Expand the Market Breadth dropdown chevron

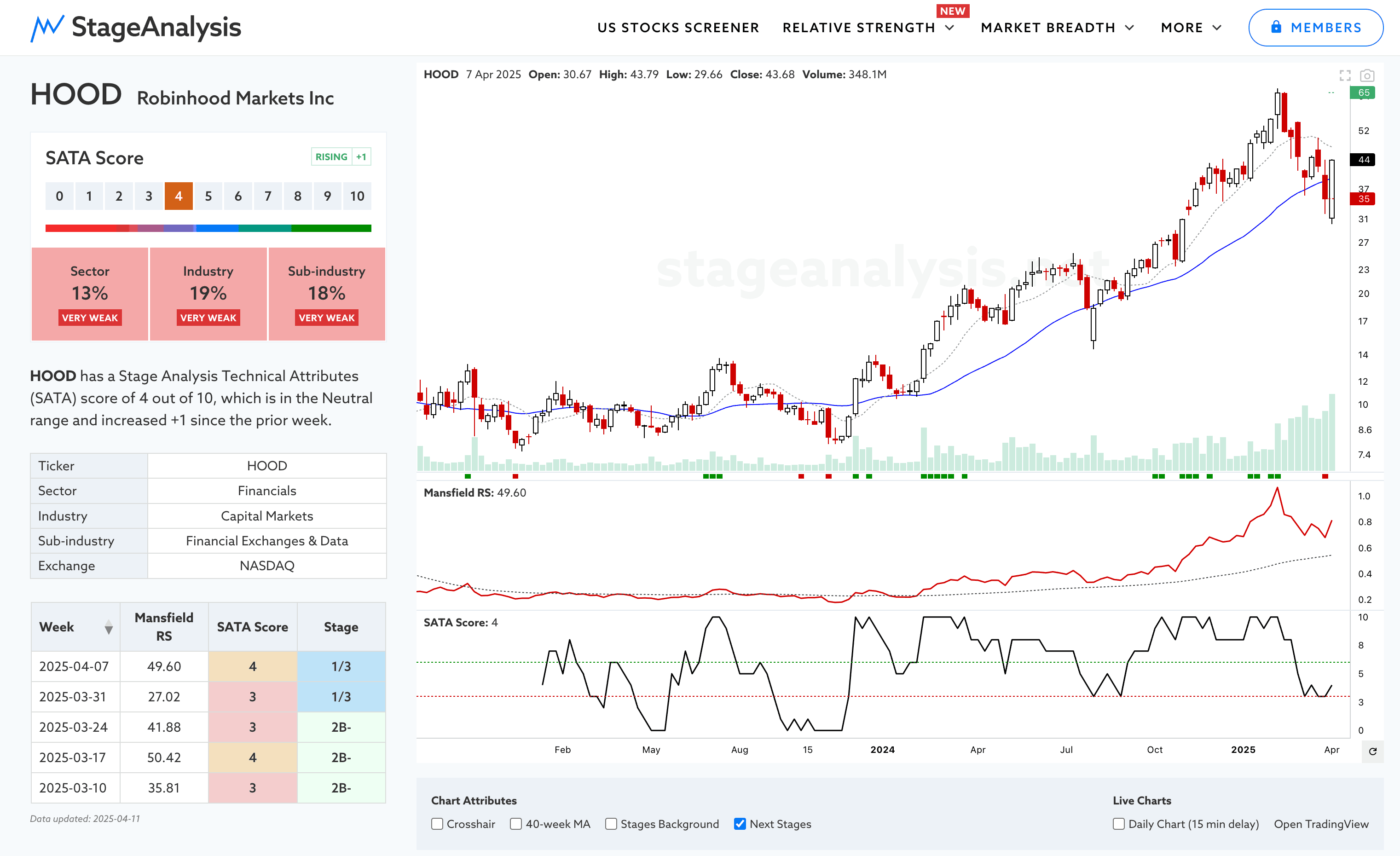click(x=1129, y=28)
